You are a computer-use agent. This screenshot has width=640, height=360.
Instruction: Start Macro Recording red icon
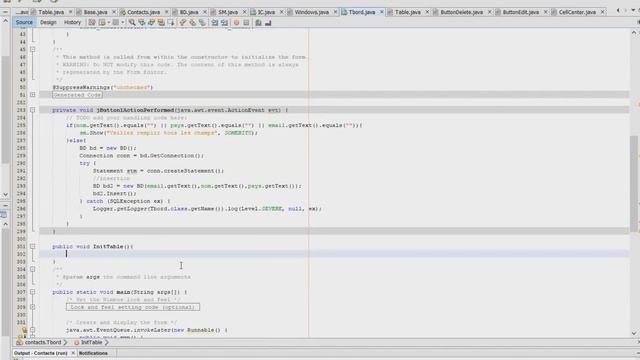(x=236, y=23)
